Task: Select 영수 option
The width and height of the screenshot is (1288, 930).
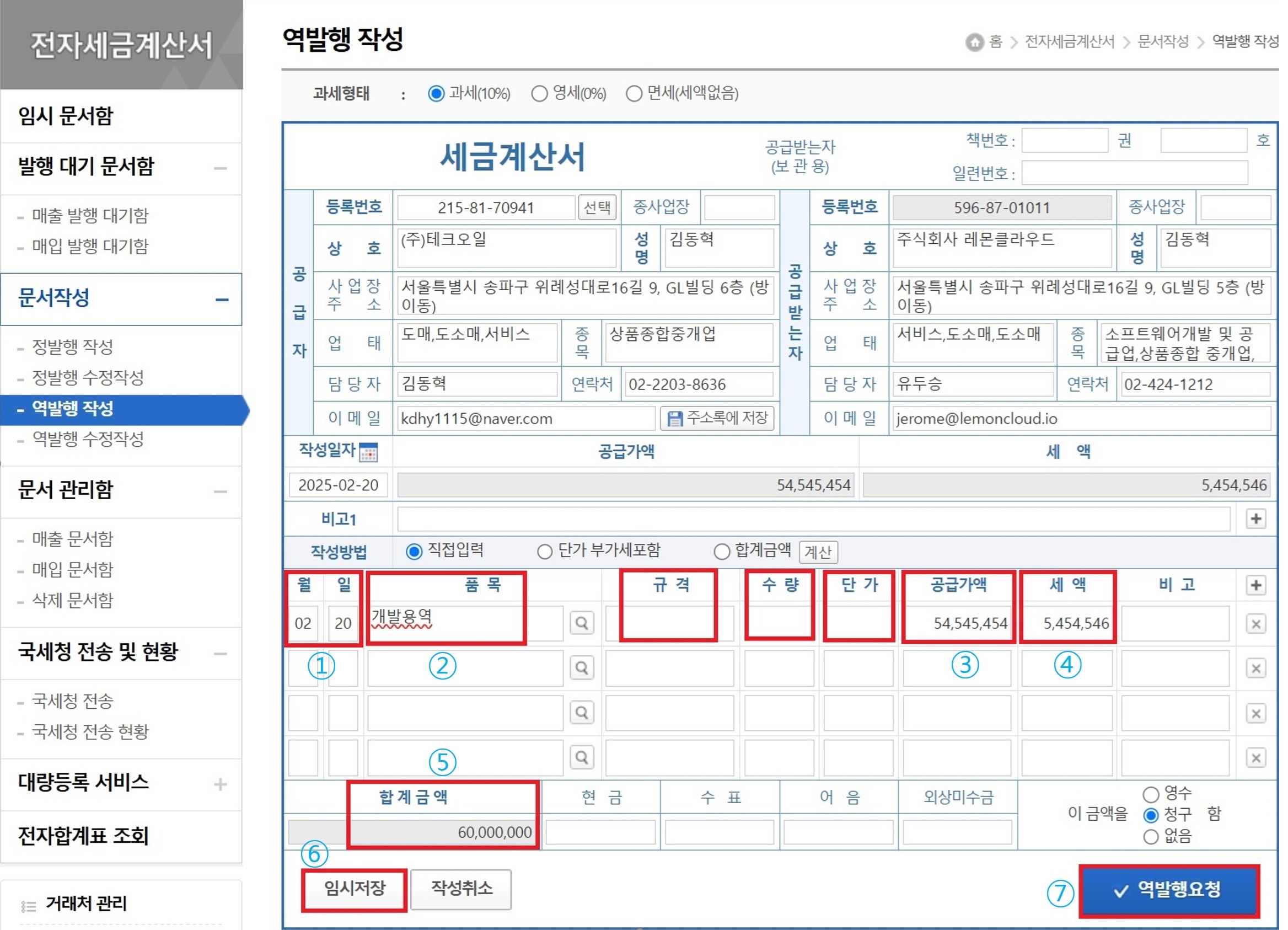Action: point(1151,794)
